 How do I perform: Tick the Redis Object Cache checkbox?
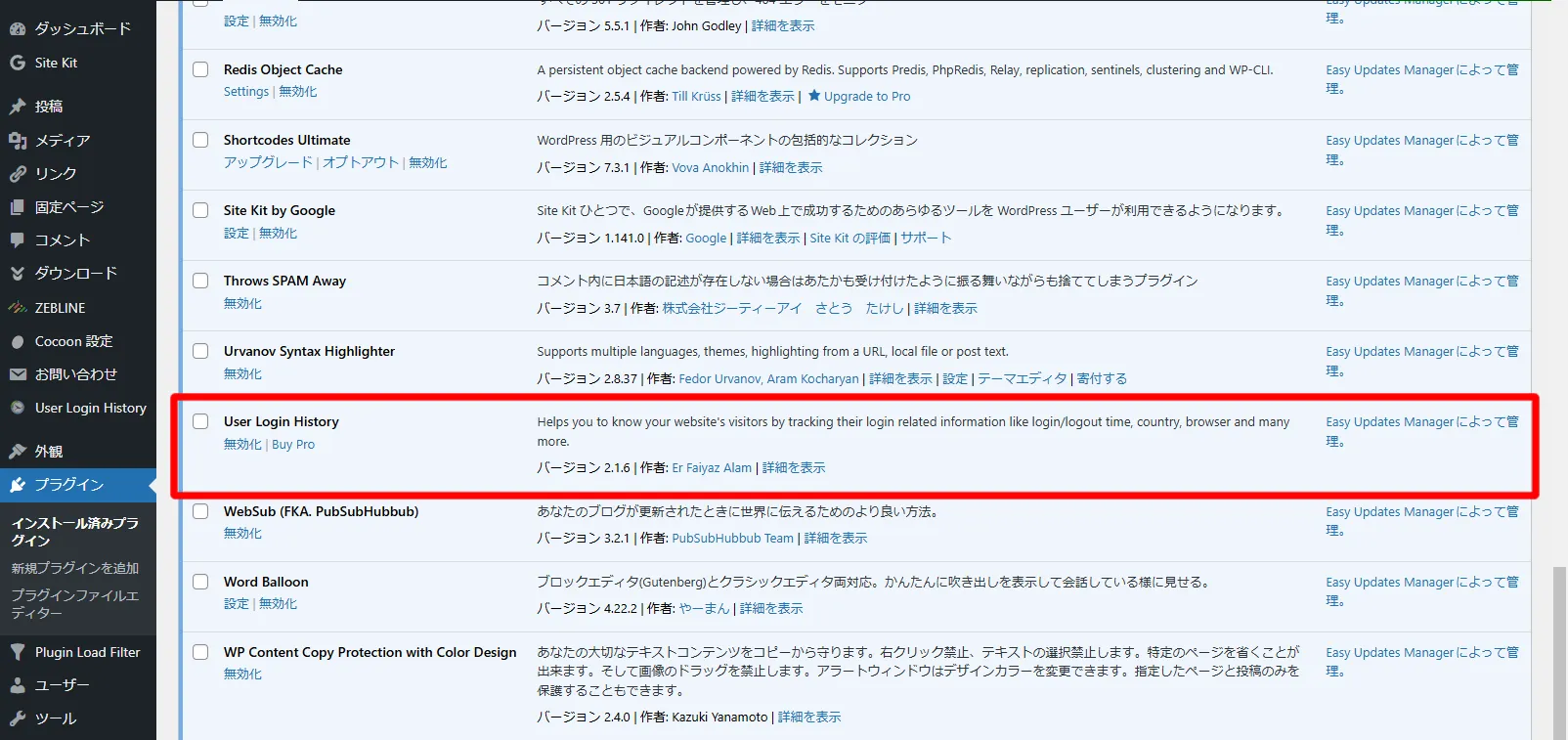[200, 69]
